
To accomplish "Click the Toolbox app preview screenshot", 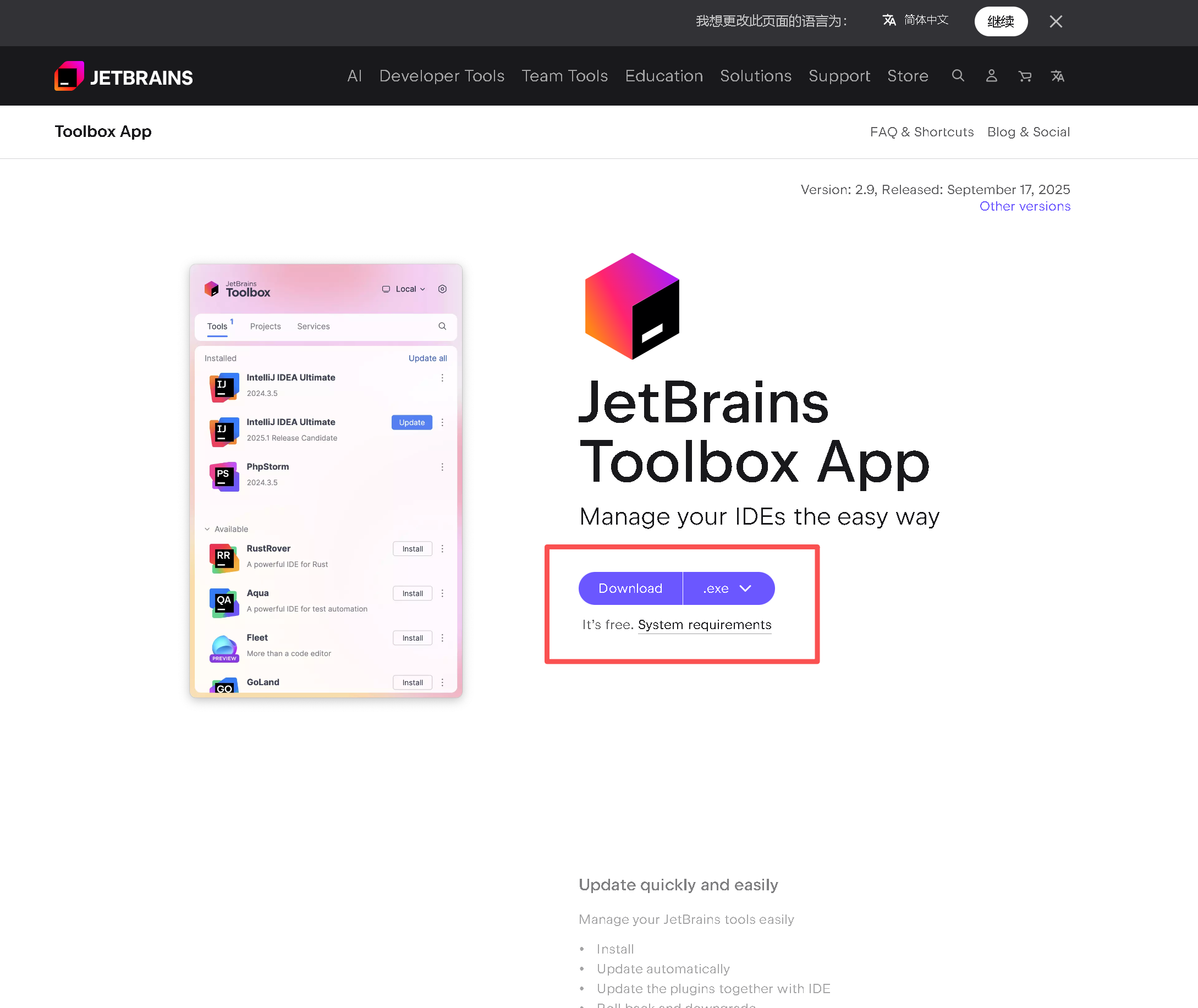I will pyautogui.click(x=326, y=481).
